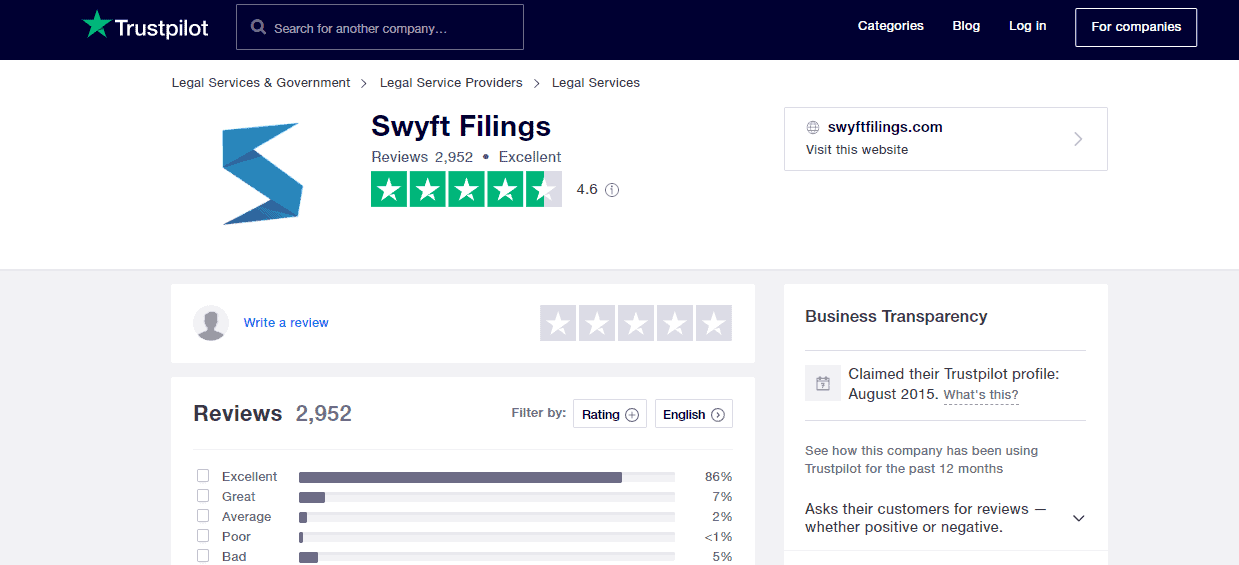Open the Rating filter dropdown
The height and width of the screenshot is (565, 1239).
[x=610, y=414]
